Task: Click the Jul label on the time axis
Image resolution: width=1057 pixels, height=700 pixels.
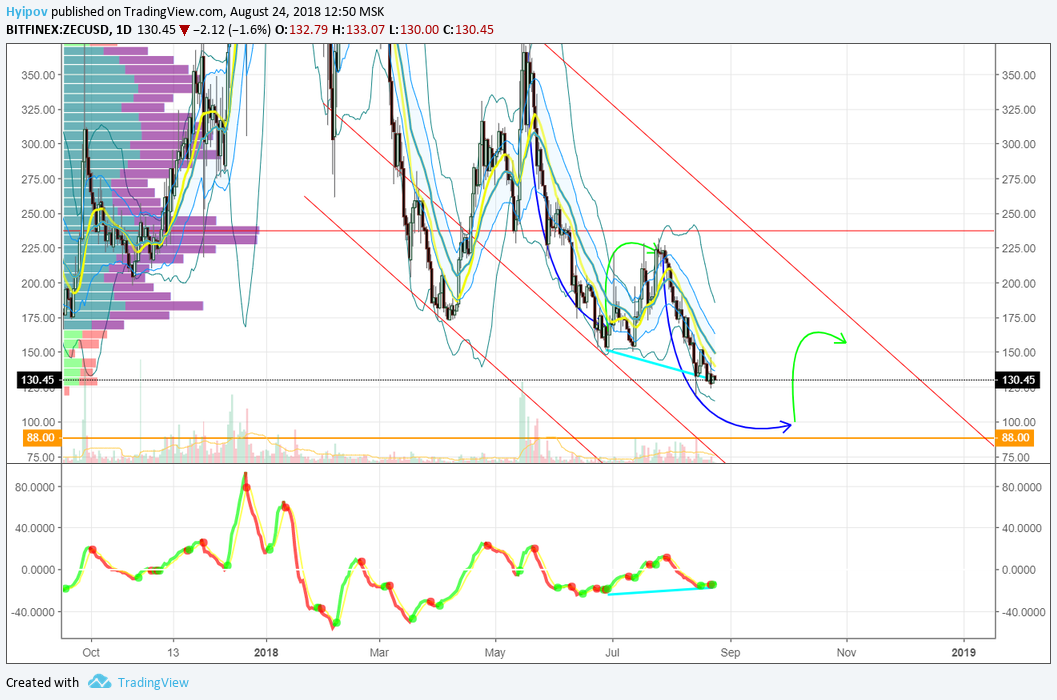Action: click(612, 652)
